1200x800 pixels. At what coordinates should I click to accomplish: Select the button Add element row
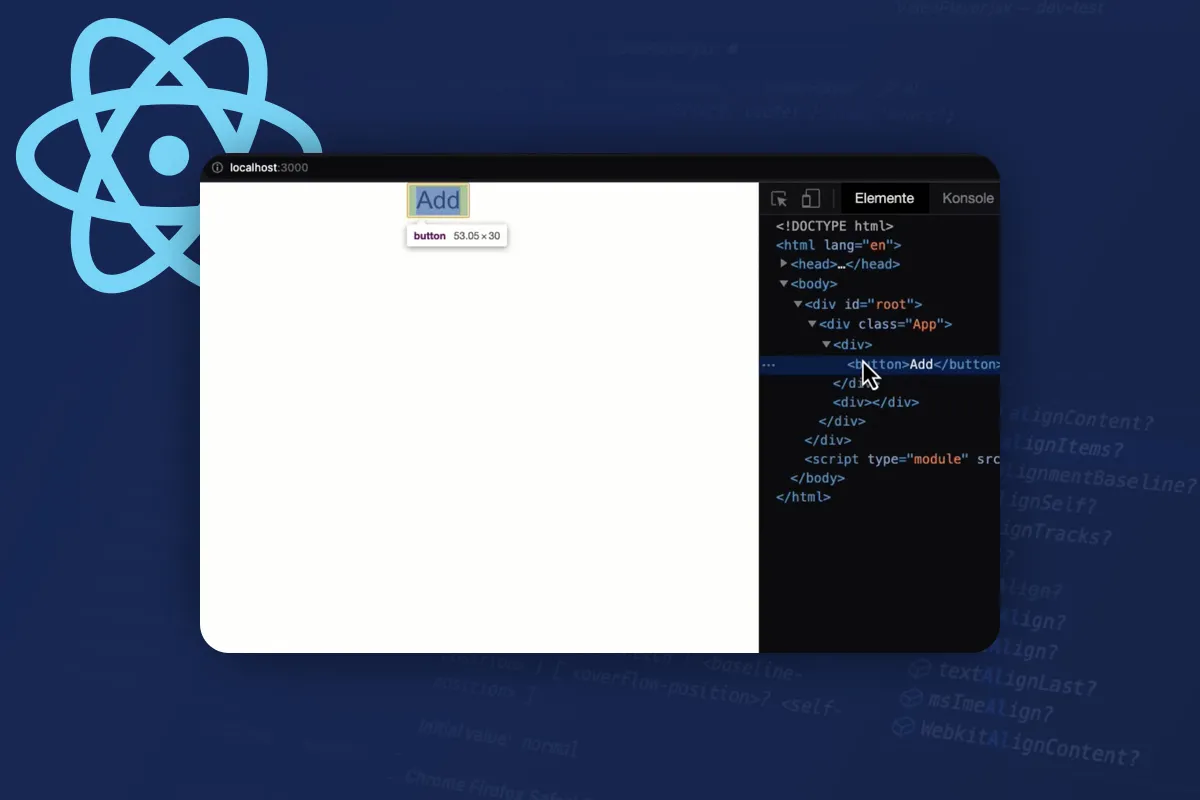coord(880,365)
